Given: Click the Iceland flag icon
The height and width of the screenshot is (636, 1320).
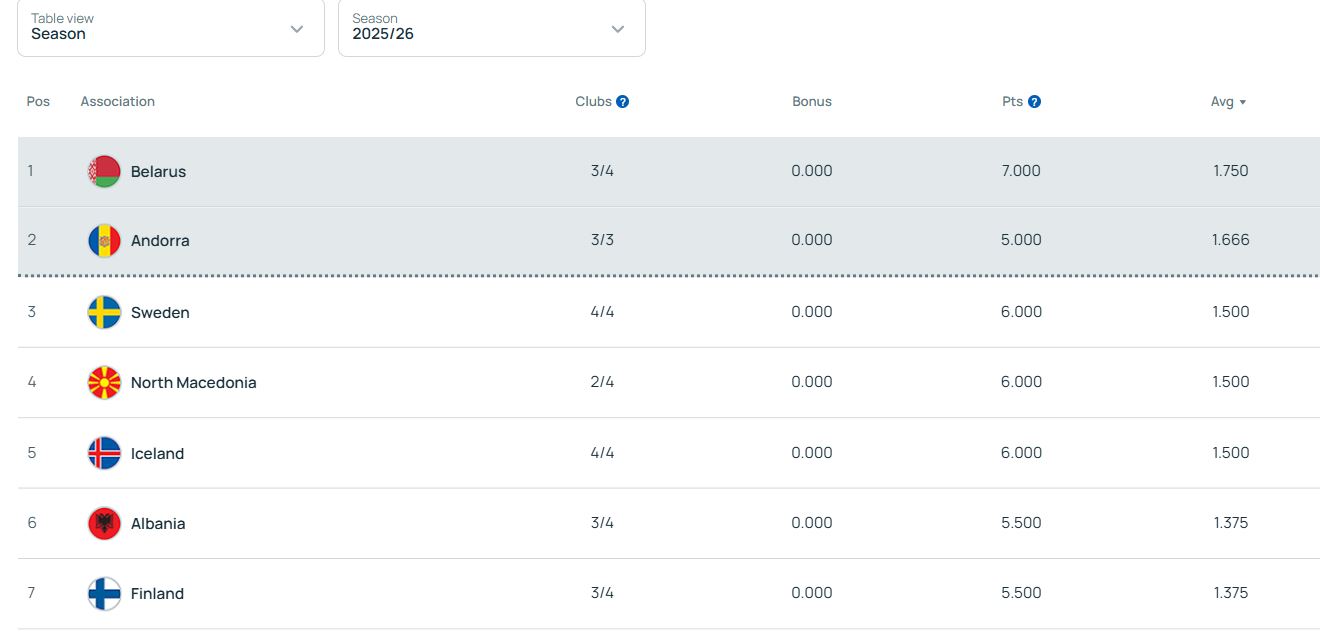Looking at the screenshot, I should coord(104,454).
